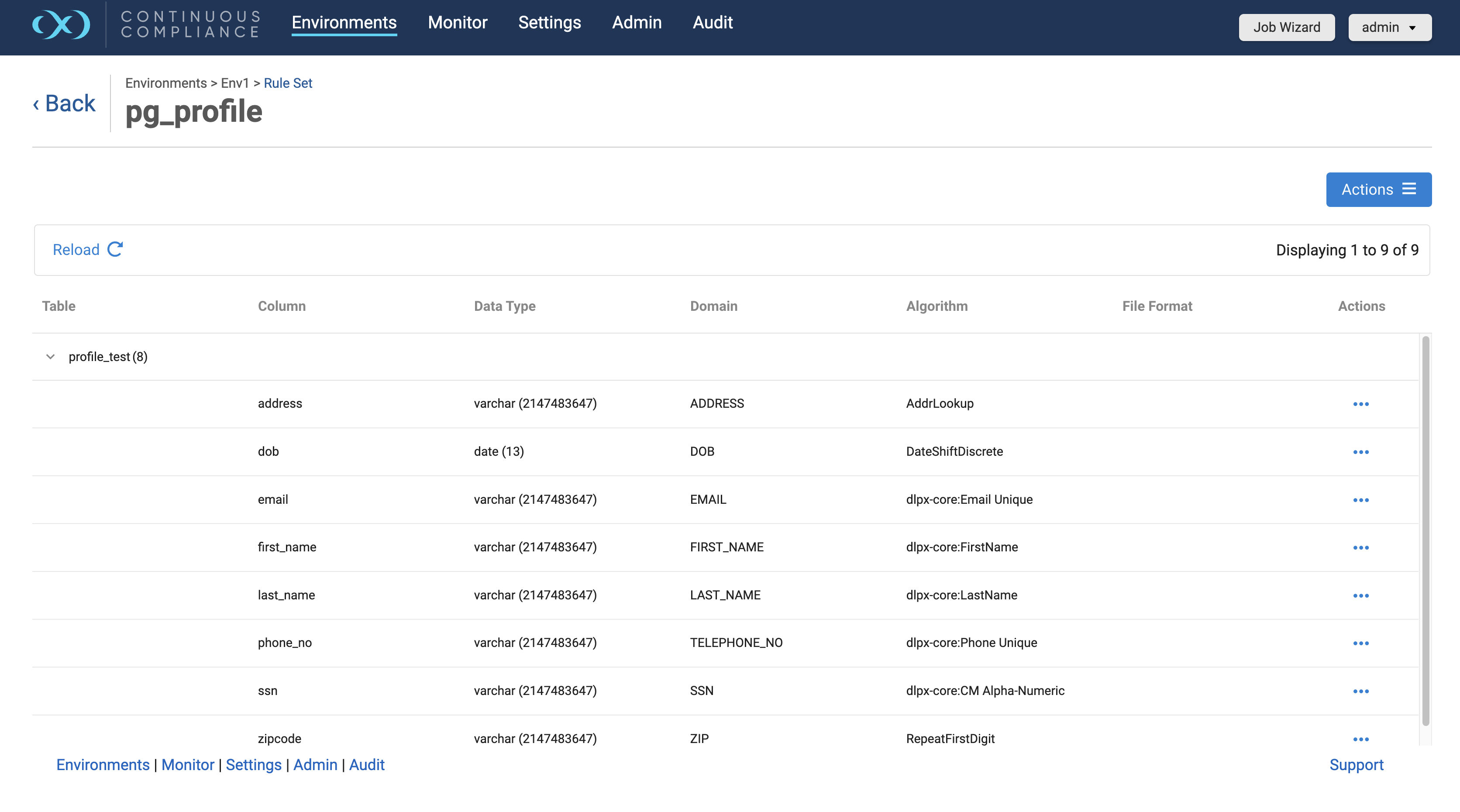Open the actions ellipsis for email row

1361,500
